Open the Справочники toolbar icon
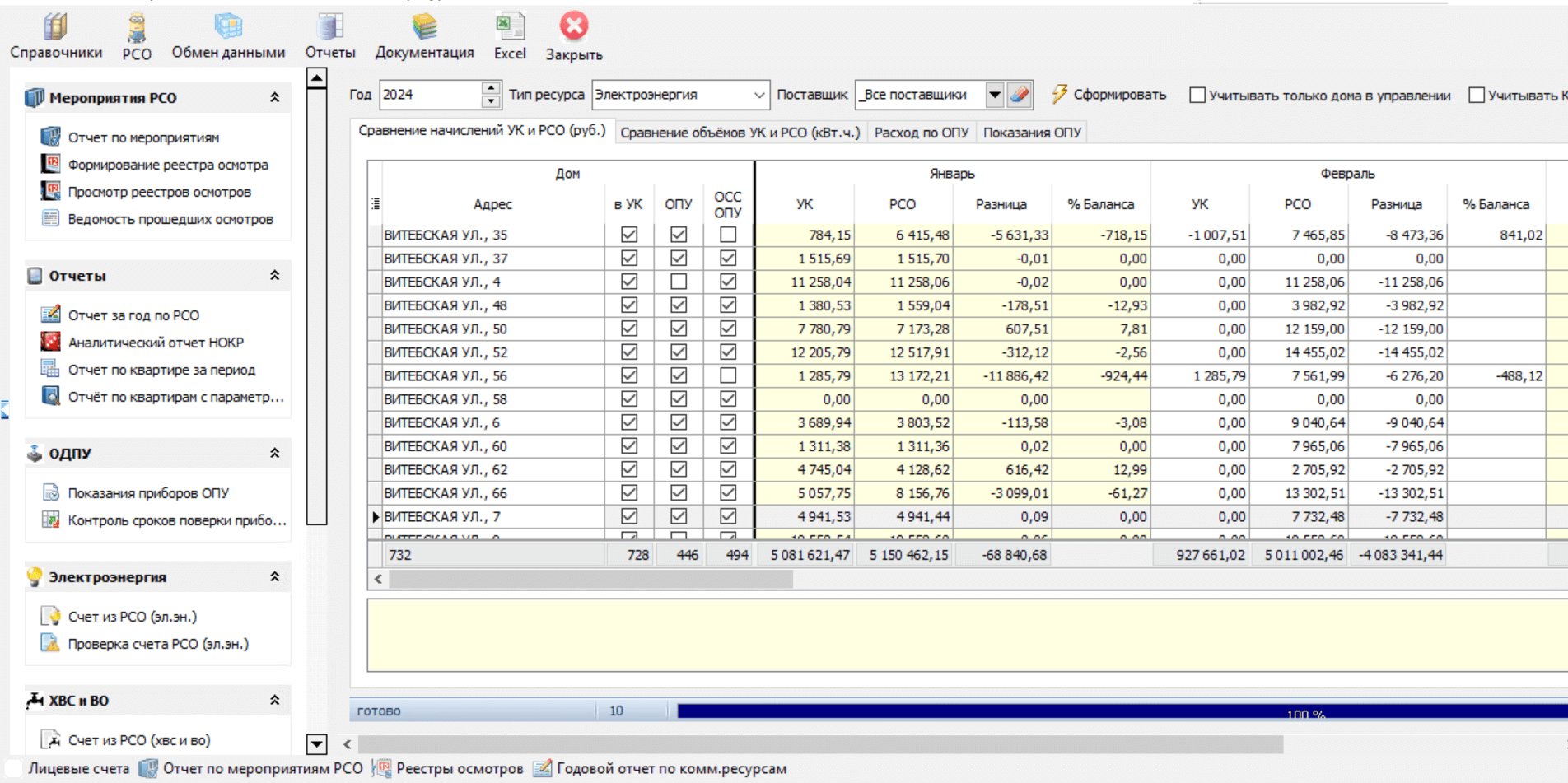Image resolution: width=1568 pixels, height=783 pixels. (x=55, y=36)
